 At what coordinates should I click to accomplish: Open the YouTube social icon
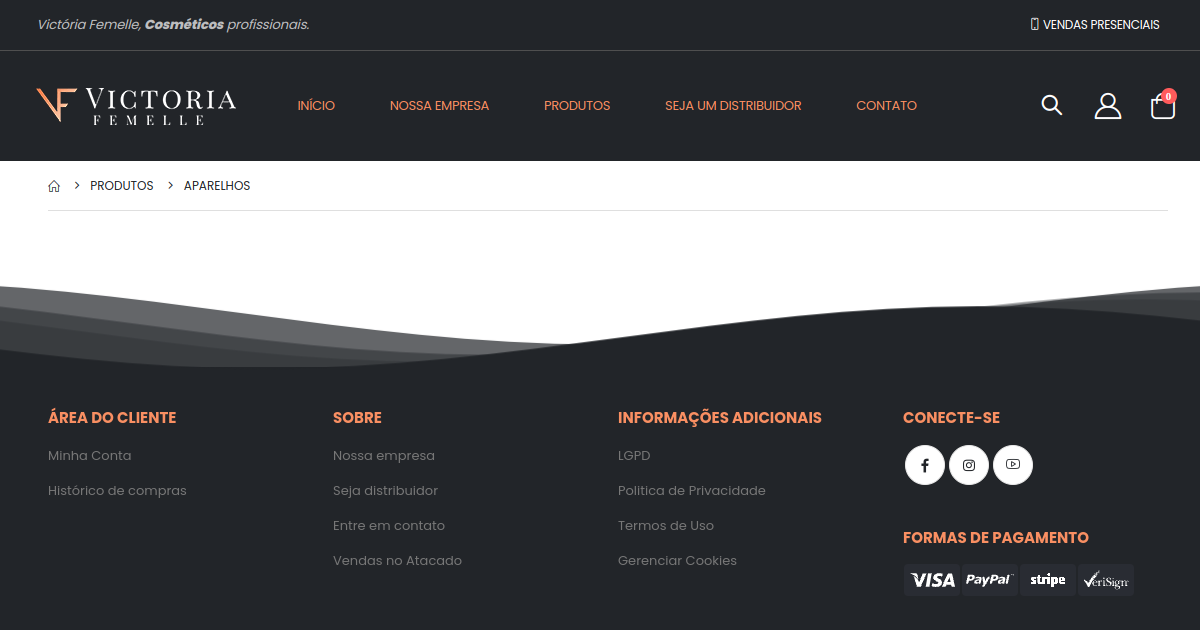tap(1013, 465)
